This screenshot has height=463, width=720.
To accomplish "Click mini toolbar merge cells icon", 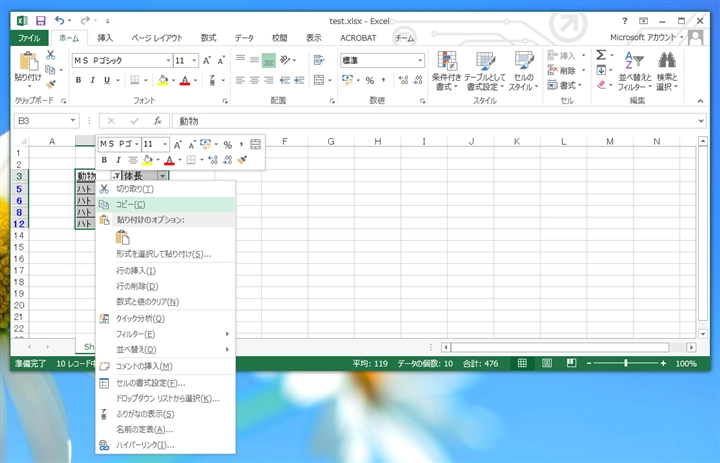I will click(255, 144).
